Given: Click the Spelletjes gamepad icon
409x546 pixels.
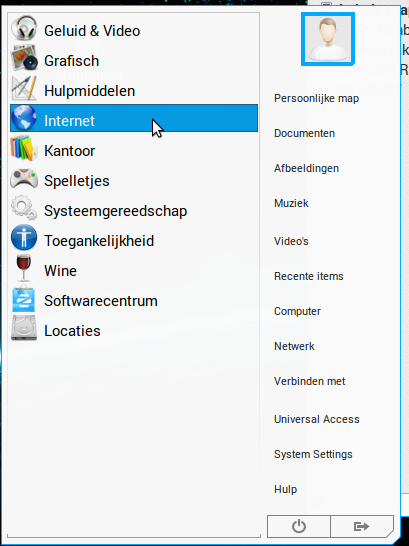Looking at the screenshot, I should pos(24,178).
